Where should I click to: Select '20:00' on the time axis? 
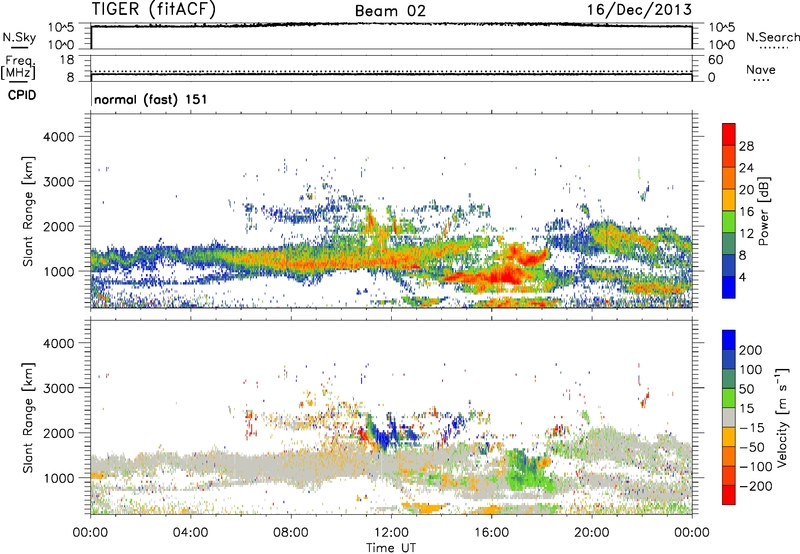point(591,533)
